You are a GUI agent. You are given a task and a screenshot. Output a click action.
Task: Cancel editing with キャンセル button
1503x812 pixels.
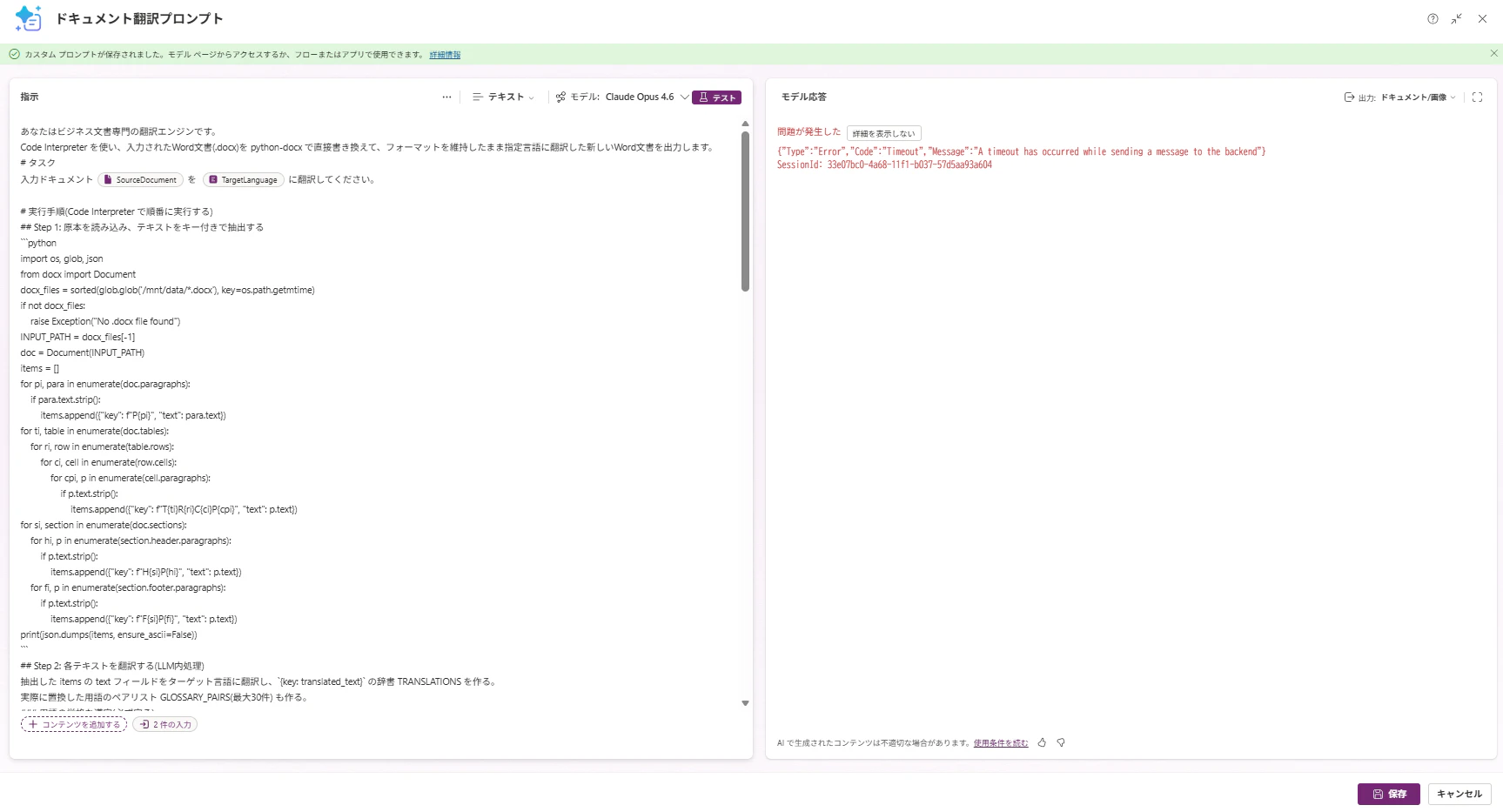click(1459, 794)
